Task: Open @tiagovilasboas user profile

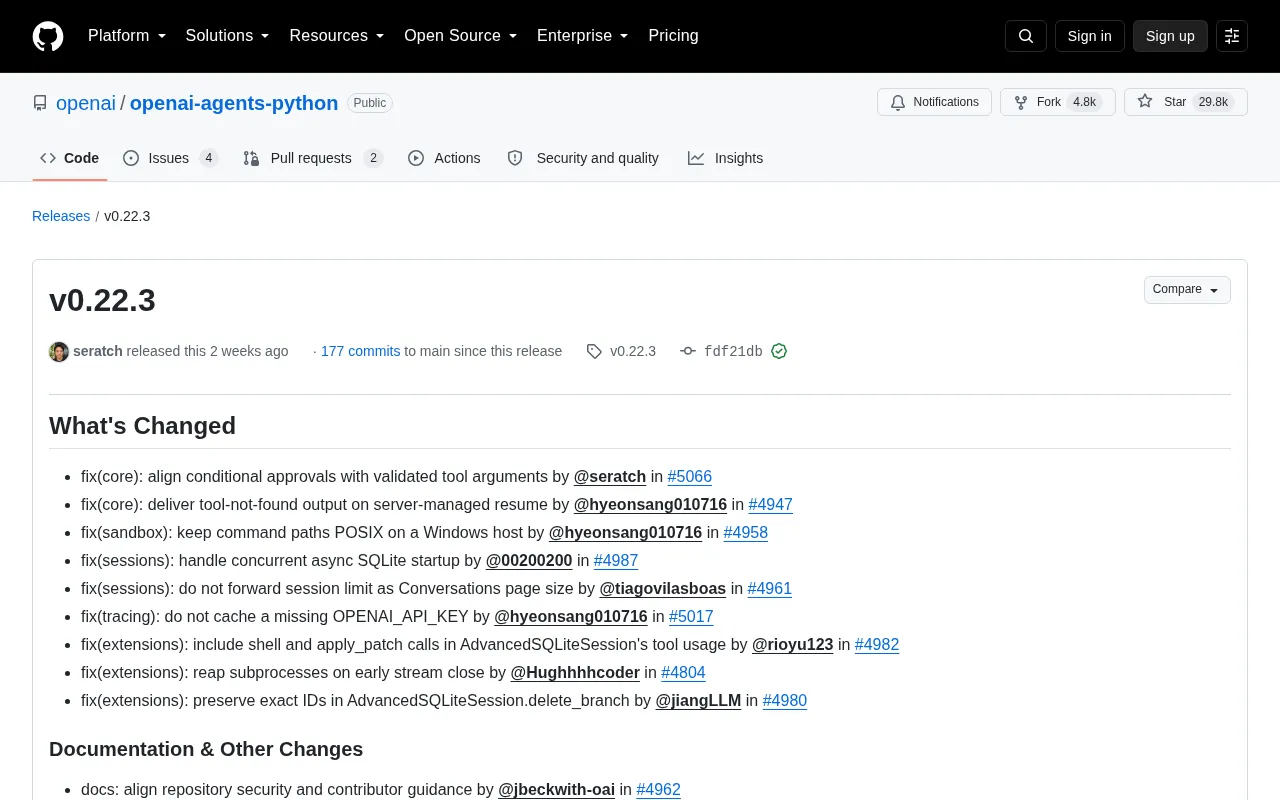Action: pyautogui.click(x=663, y=589)
